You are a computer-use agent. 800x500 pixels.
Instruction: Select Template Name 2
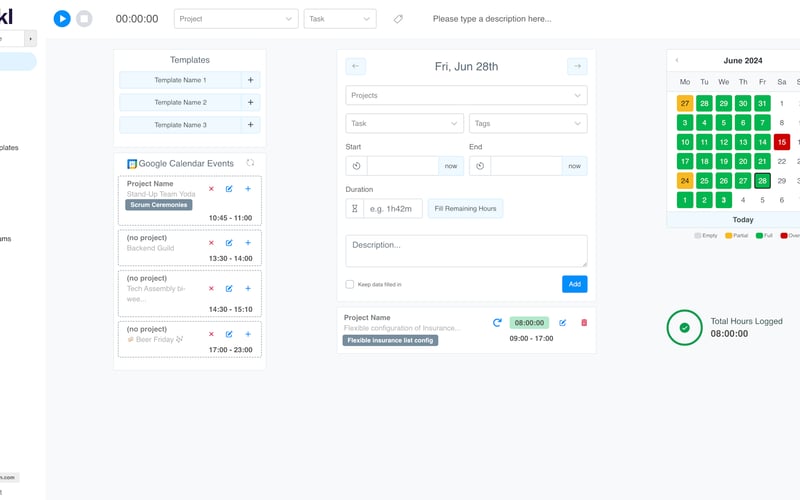(x=180, y=103)
